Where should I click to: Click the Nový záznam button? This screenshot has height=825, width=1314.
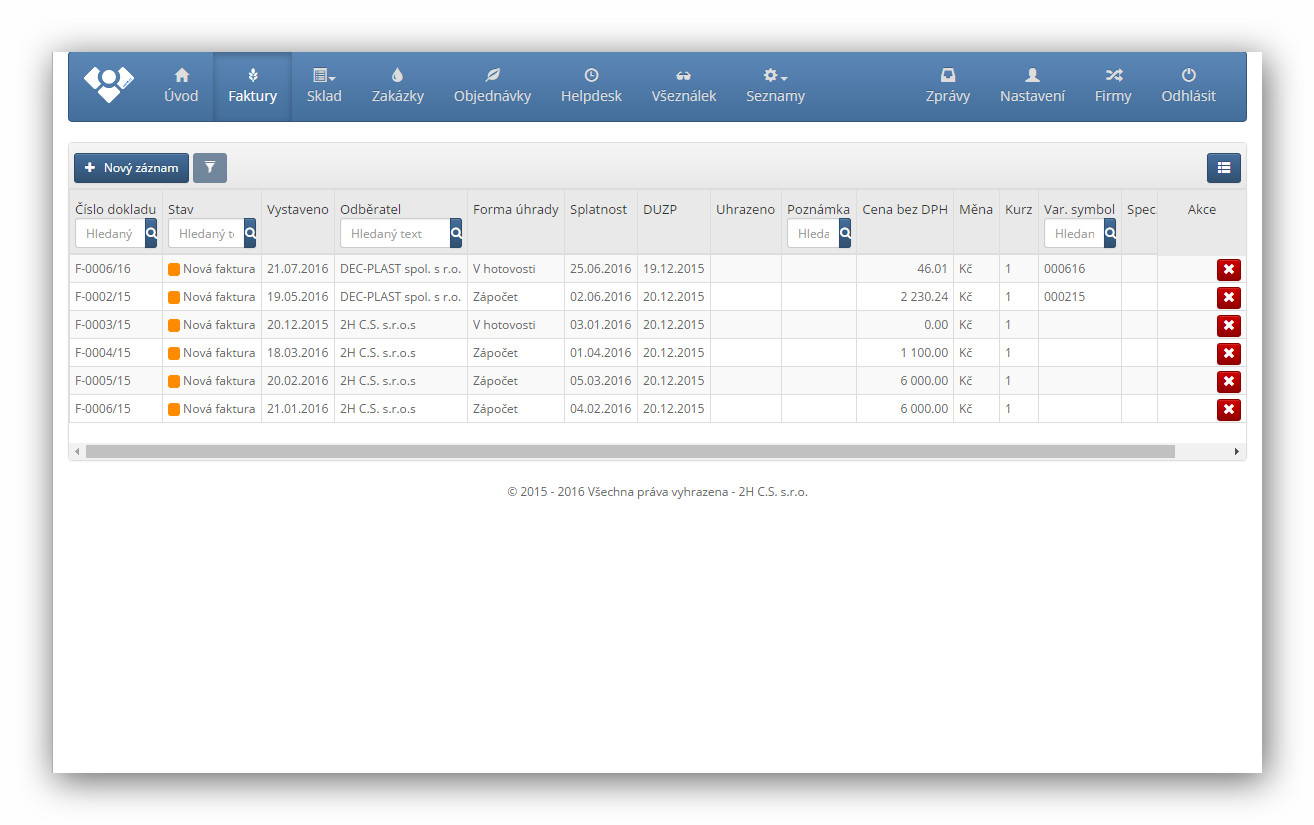(x=132, y=168)
